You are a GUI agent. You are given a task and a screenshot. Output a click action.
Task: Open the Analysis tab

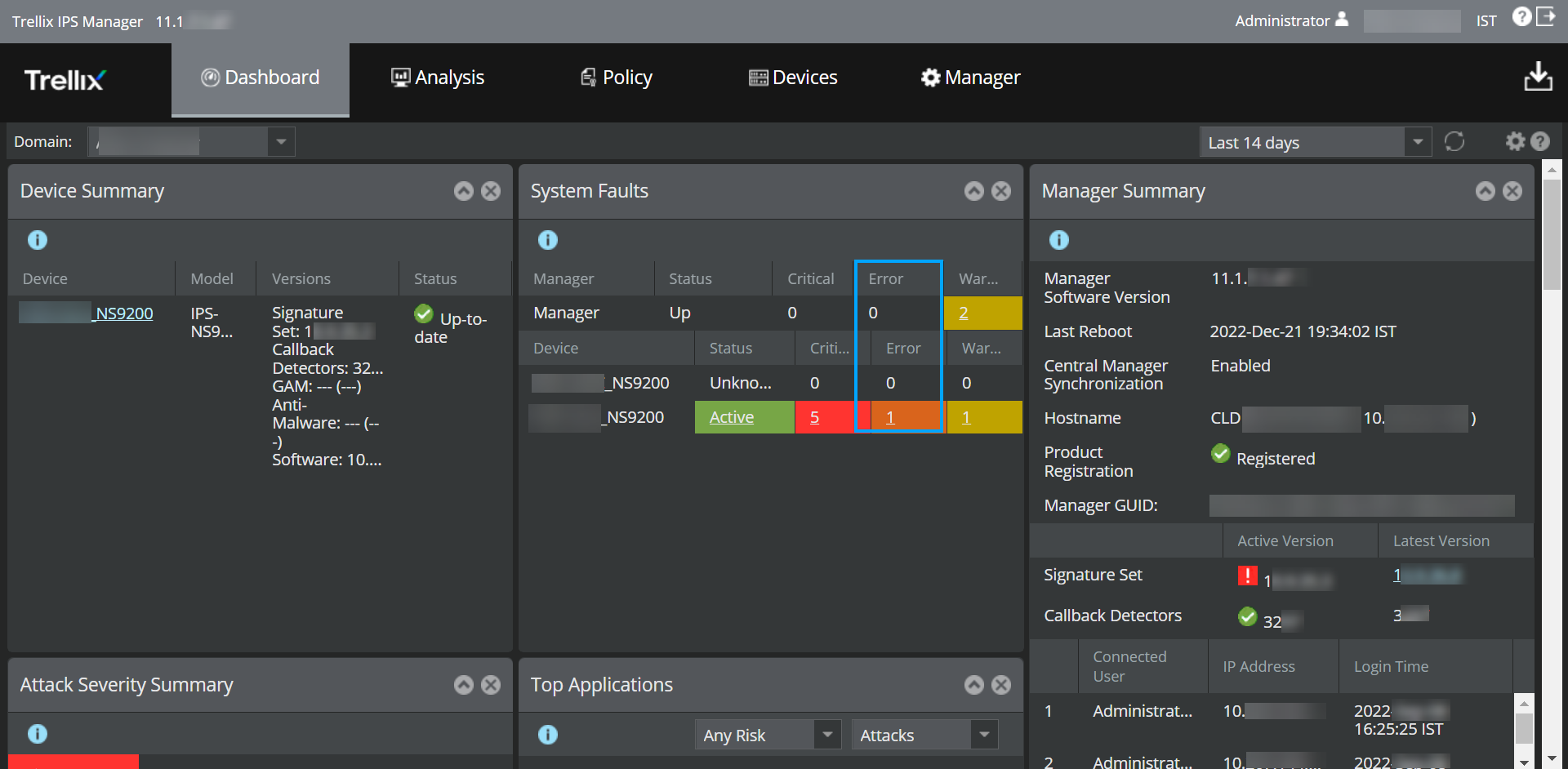(x=438, y=78)
